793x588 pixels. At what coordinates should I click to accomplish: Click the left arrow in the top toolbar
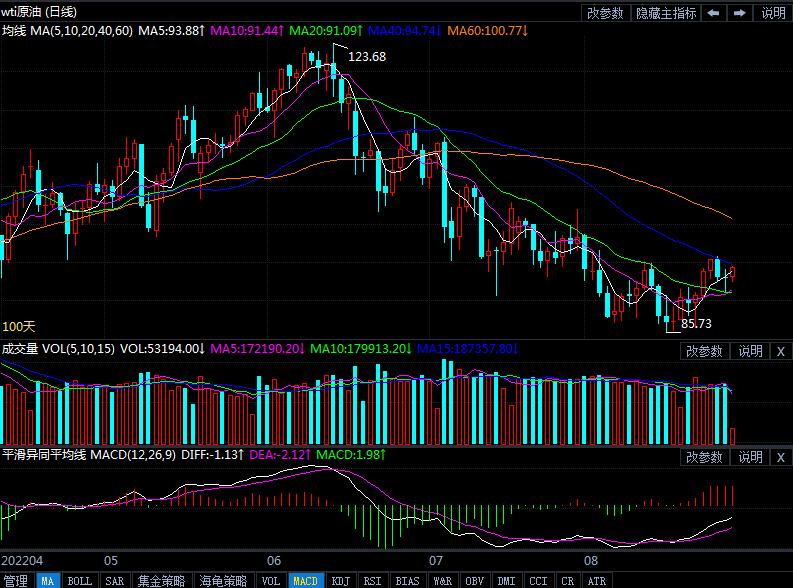tap(713, 13)
